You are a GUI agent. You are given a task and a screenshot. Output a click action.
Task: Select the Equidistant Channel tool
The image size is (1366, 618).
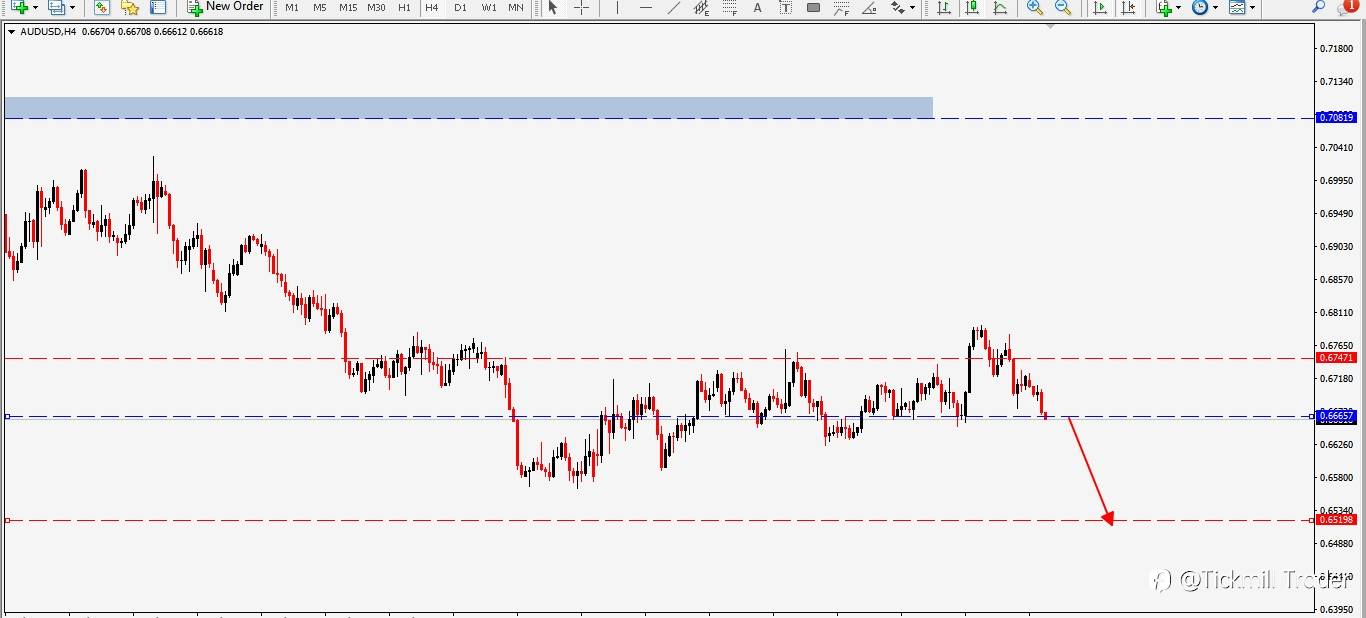[701, 7]
